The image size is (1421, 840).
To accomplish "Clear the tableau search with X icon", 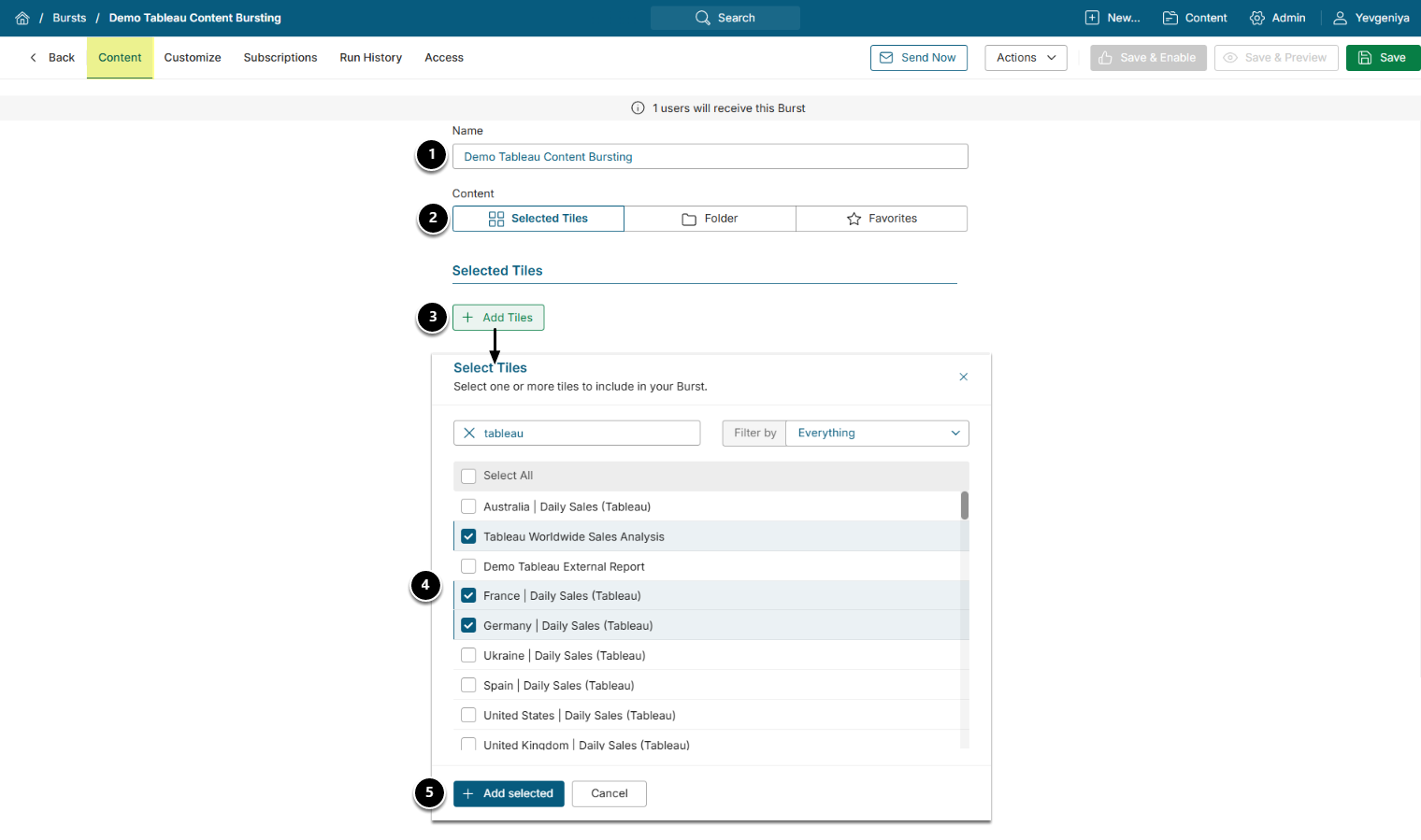I will 469,434.
